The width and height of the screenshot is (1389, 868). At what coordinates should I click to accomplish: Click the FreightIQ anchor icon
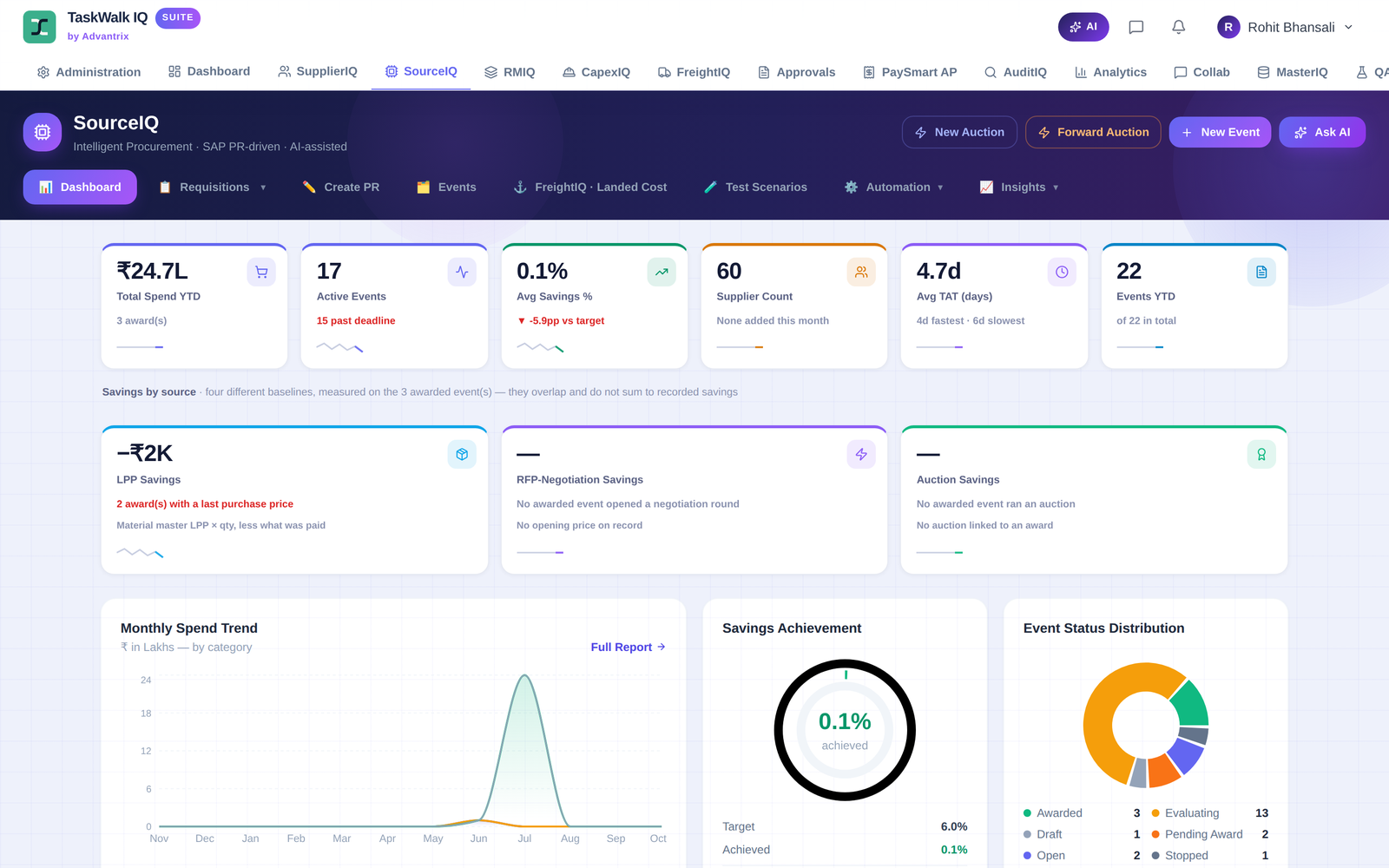point(520,187)
